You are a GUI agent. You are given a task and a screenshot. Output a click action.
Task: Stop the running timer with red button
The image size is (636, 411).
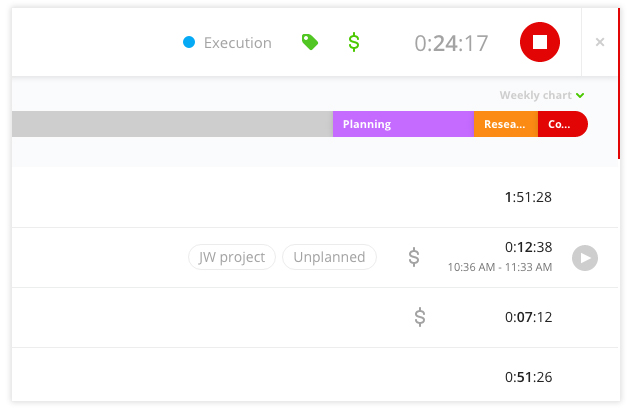540,42
